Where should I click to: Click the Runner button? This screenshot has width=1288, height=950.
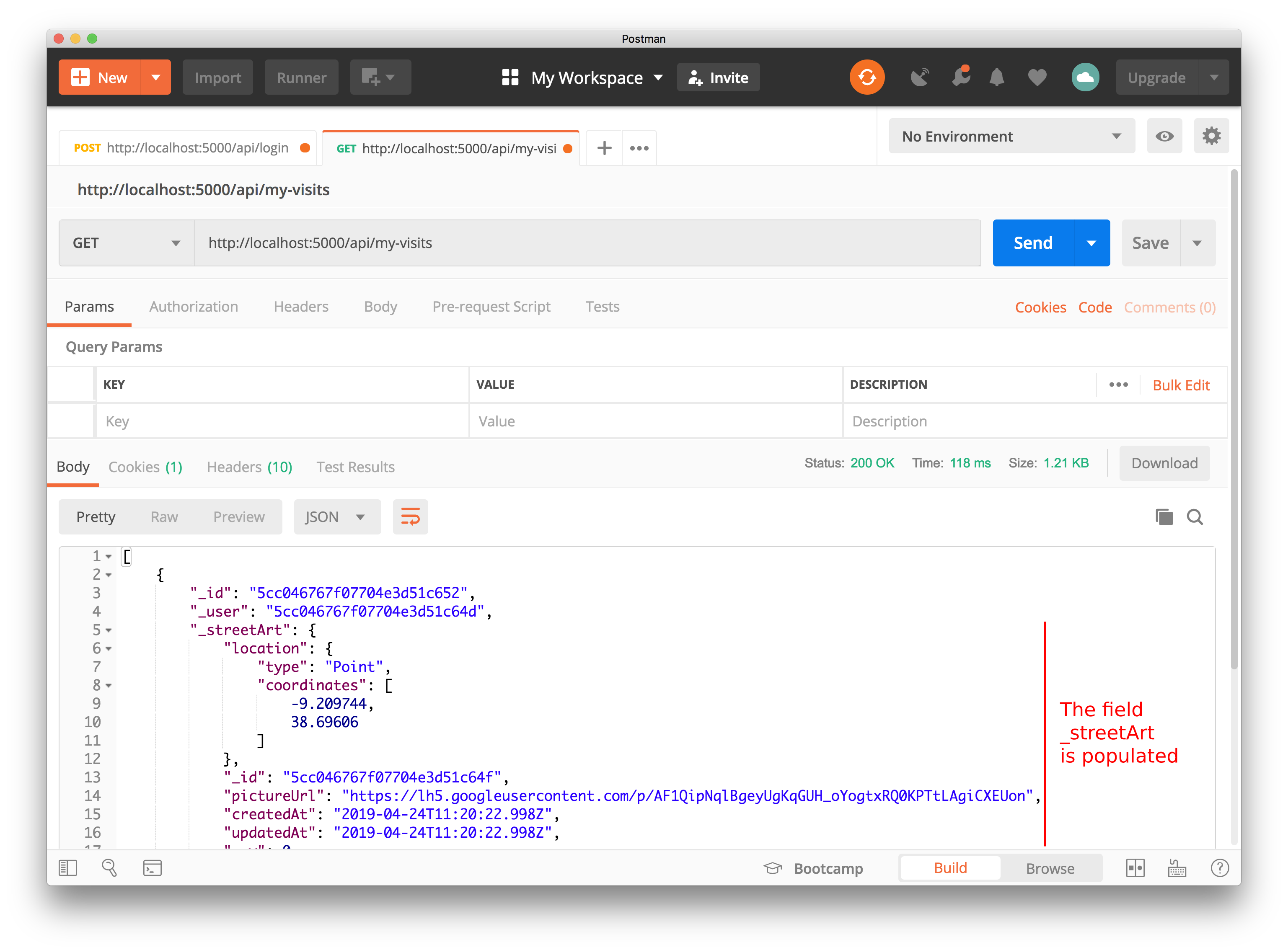pos(301,77)
